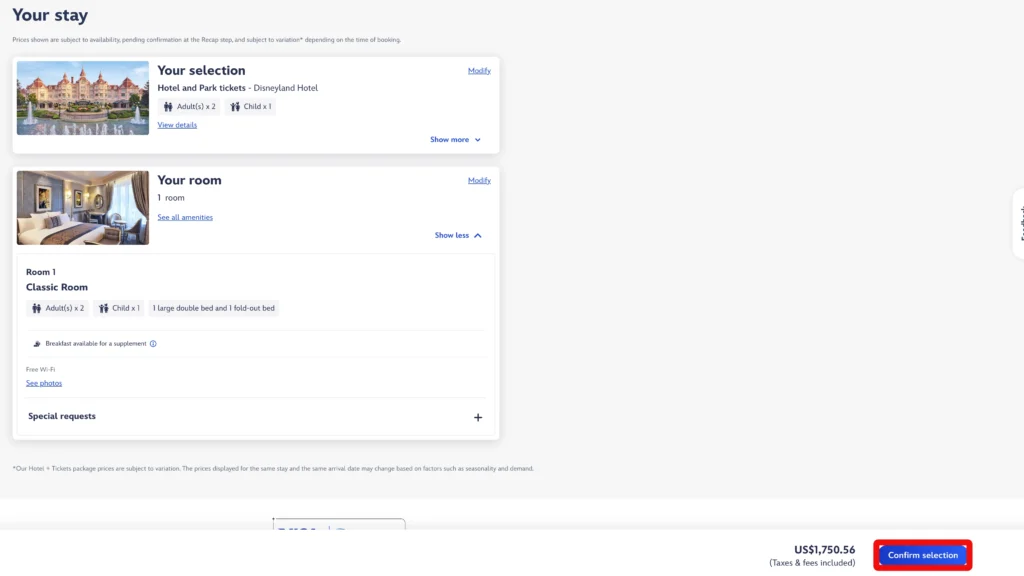Click the Show less upward chevron
The width and height of the screenshot is (1024, 576).
pyautogui.click(x=477, y=235)
